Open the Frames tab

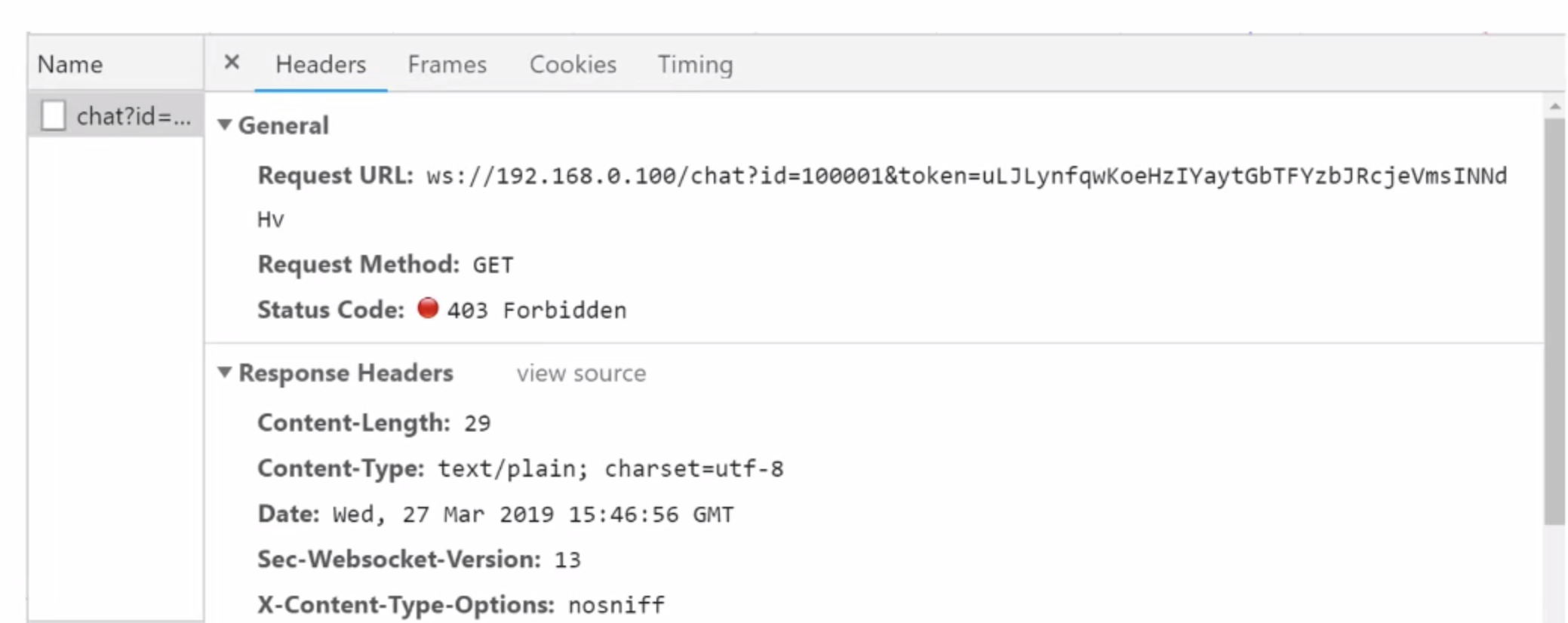coord(447,65)
